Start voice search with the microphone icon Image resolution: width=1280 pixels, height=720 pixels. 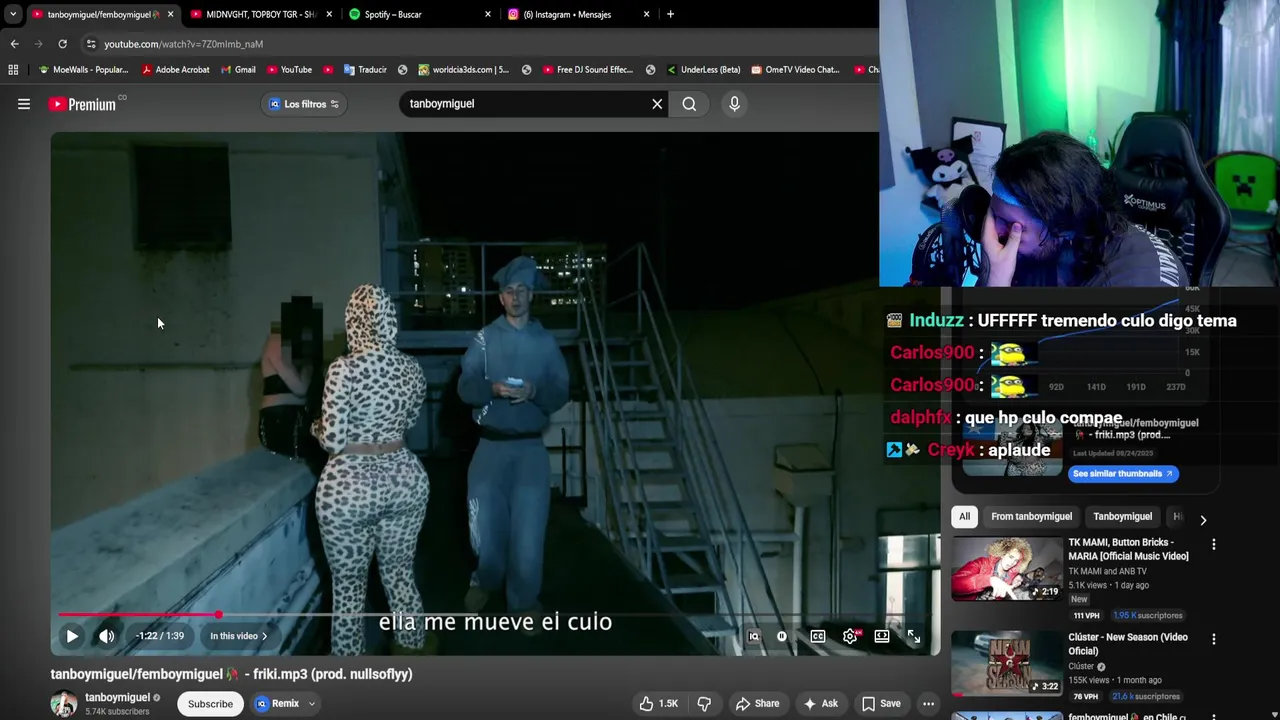[734, 104]
